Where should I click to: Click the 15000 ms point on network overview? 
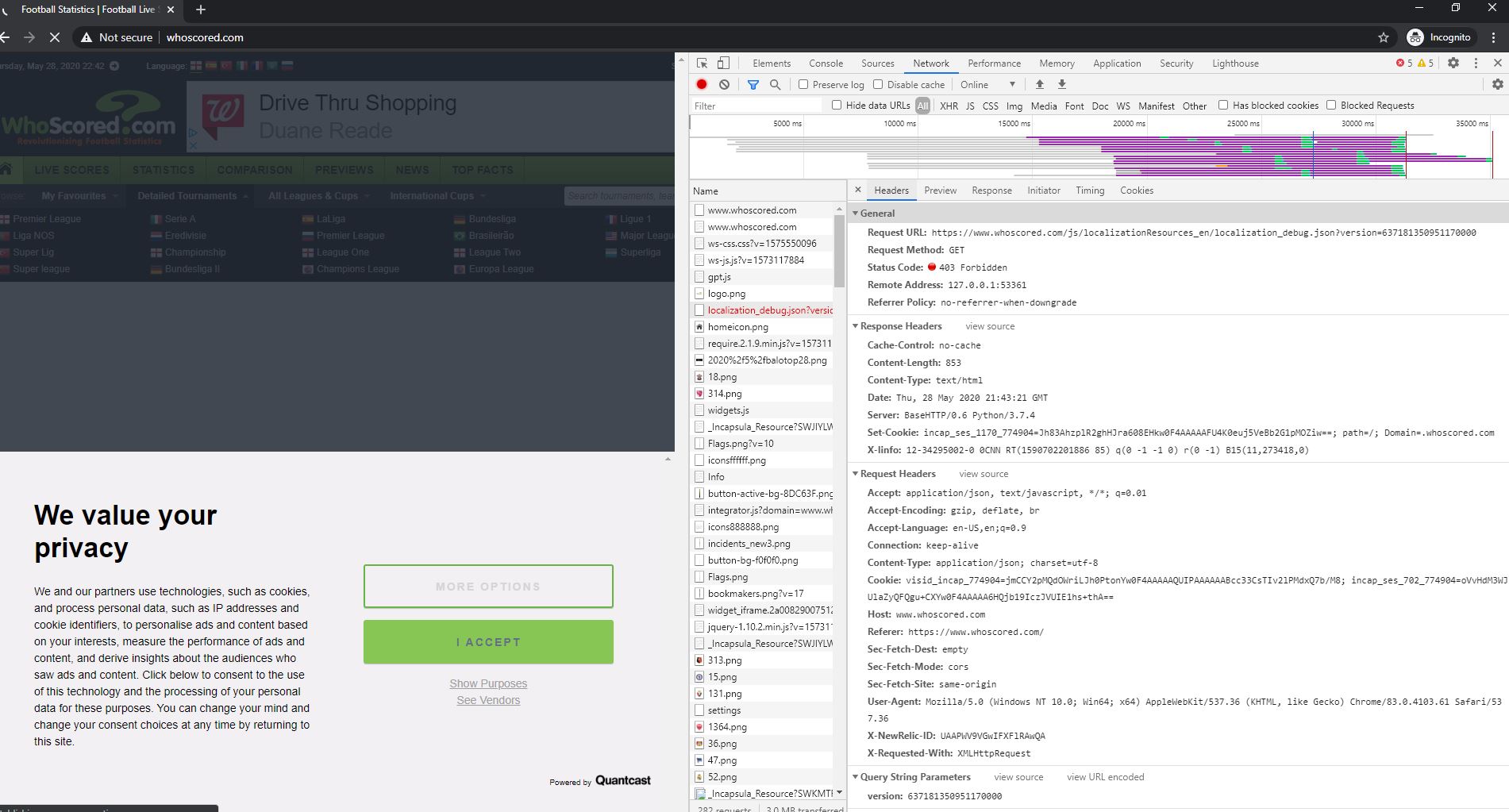click(1013, 124)
